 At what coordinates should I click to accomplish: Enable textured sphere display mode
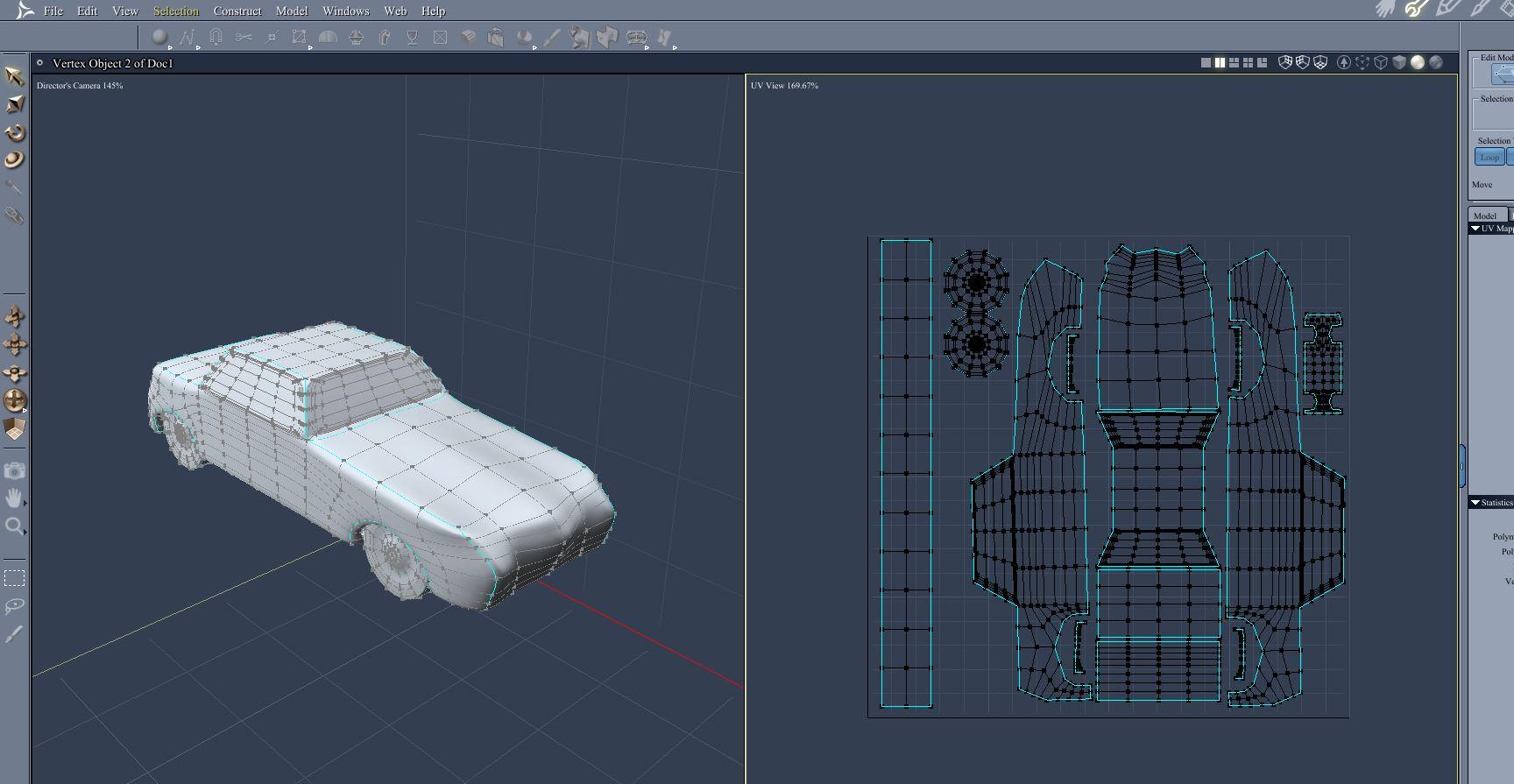click(1436, 62)
